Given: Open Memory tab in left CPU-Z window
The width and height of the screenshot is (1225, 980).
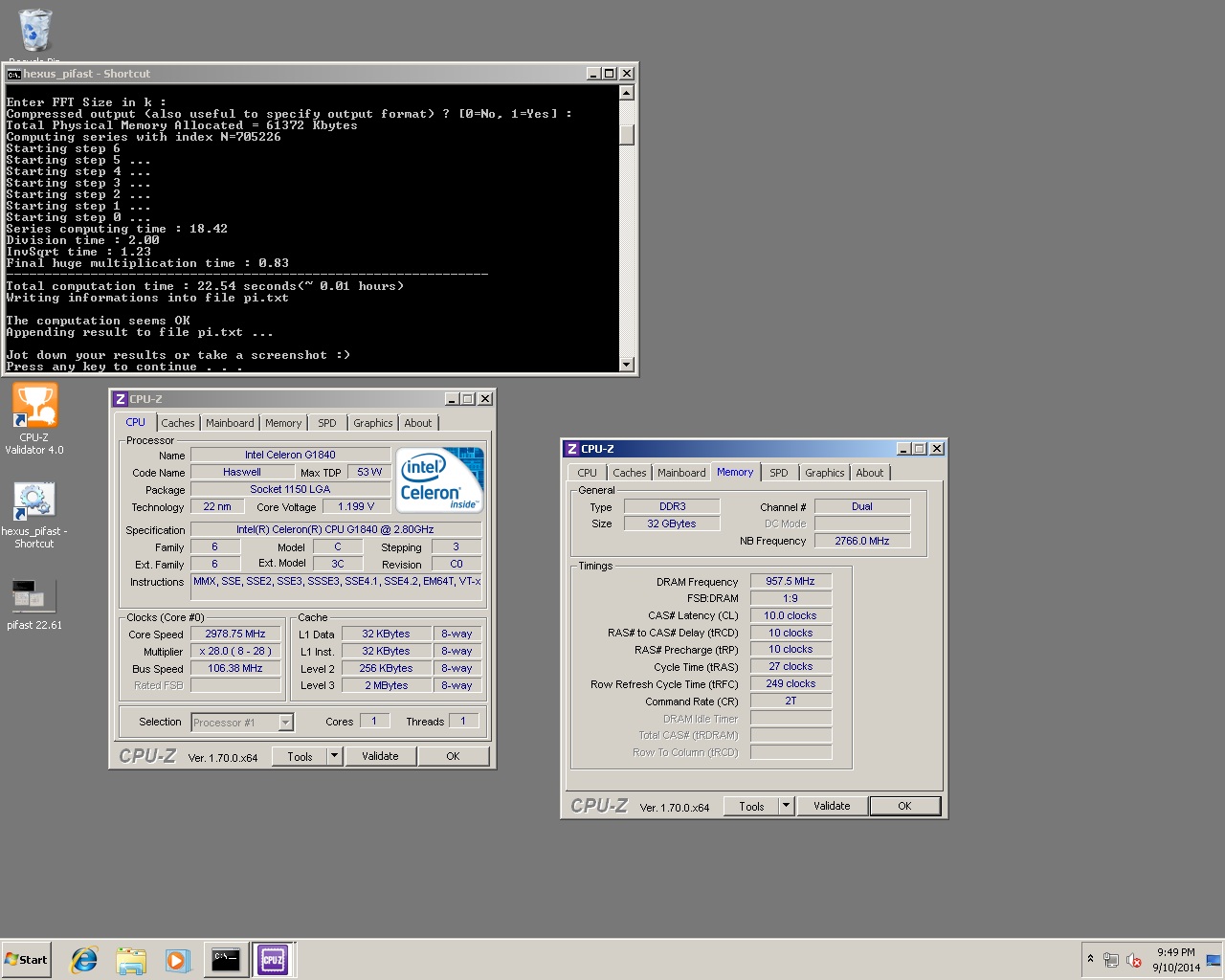Looking at the screenshot, I should pyautogui.click(x=283, y=423).
